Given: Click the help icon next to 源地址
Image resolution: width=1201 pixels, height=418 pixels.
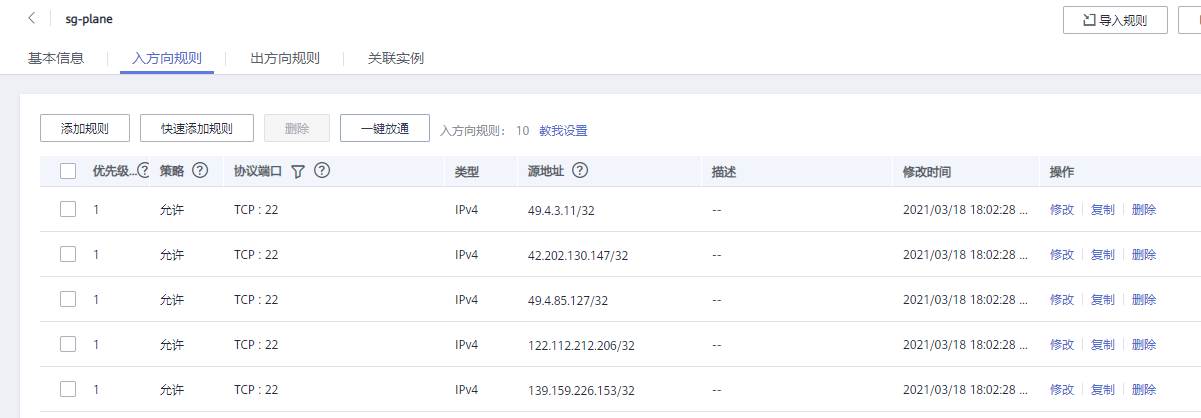Looking at the screenshot, I should [x=580, y=171].
